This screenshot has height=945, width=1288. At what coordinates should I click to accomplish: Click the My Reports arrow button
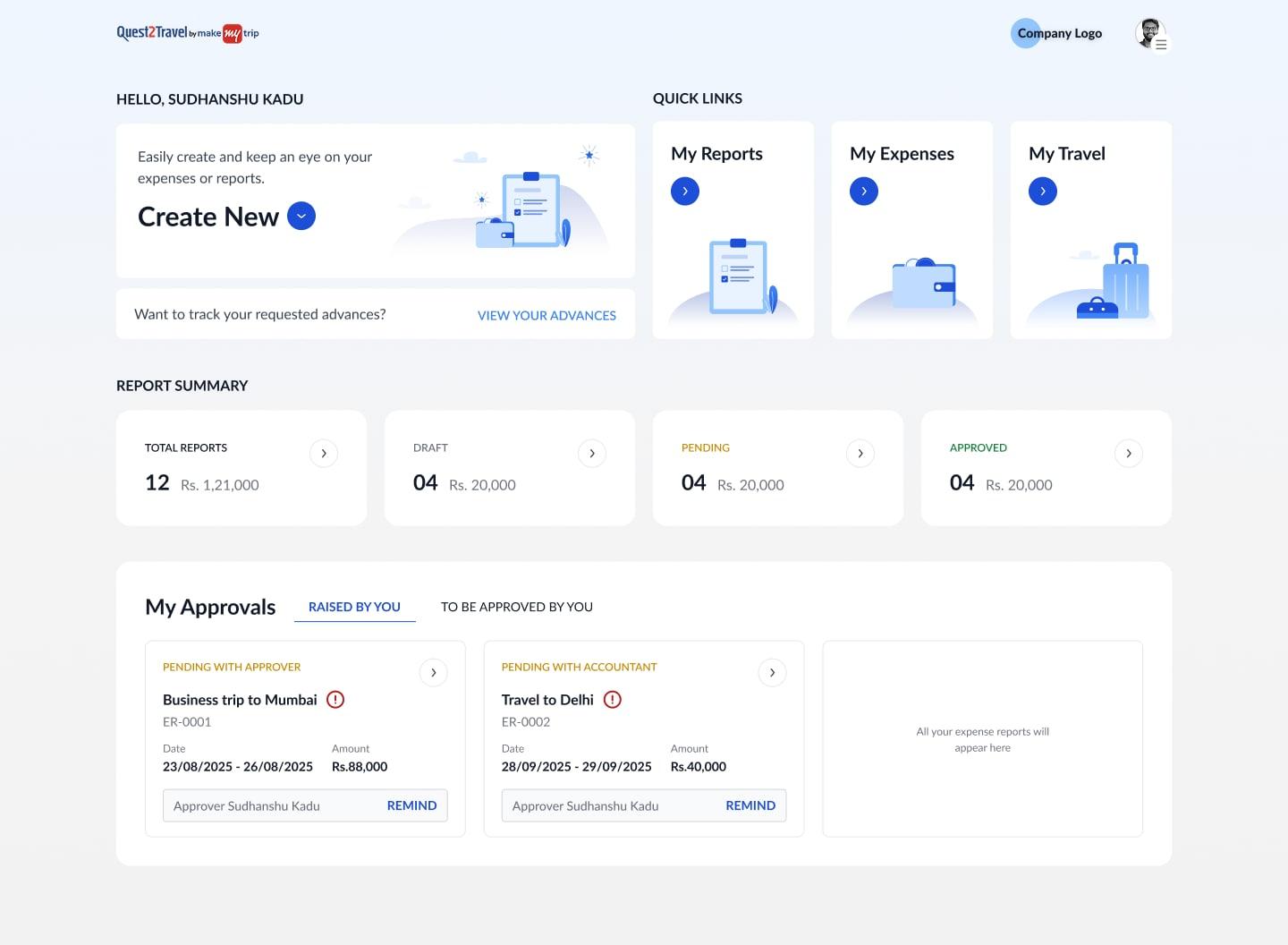pyautogui.click(x=685, y=191)
